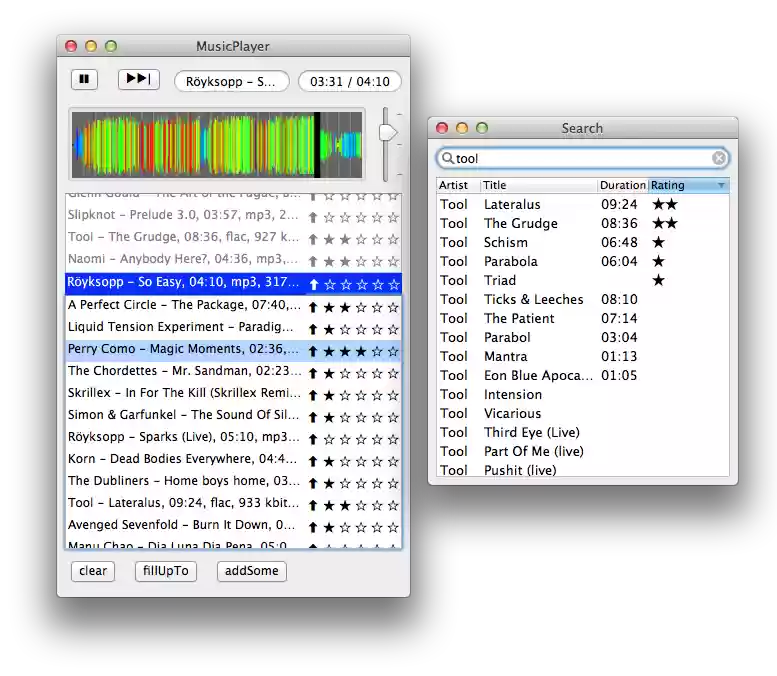
Task: Move up arrow for The Chordettes track
Action: (x=313, y=373)
